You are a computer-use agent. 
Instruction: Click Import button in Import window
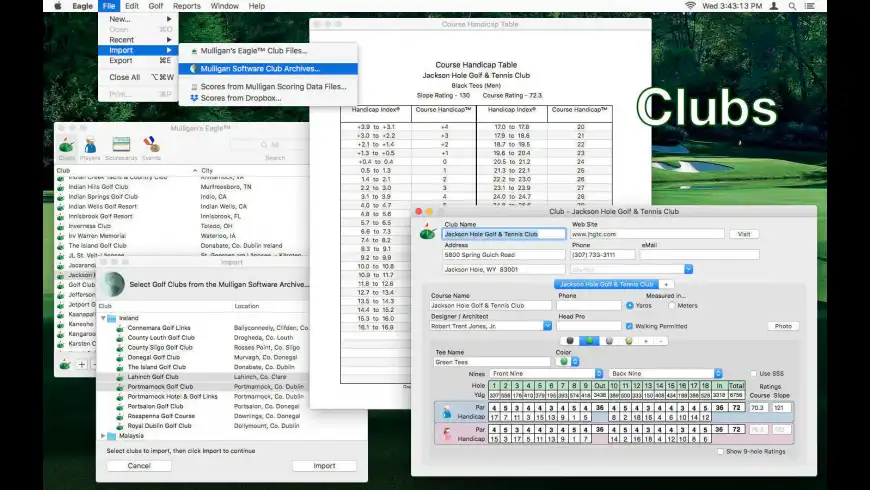pyautogui.click(x=324, y=466)
